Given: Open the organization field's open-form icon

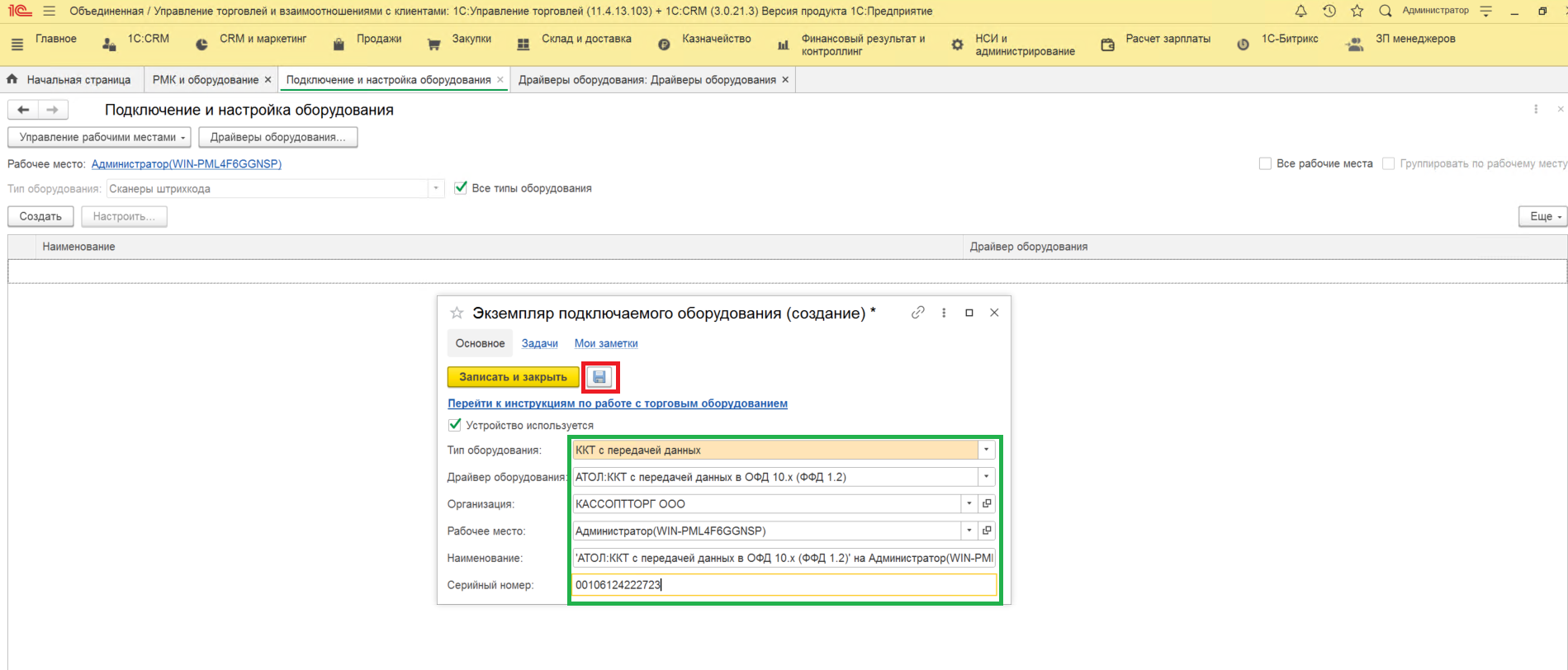Looking at the screenshot, I should [987, 503].
